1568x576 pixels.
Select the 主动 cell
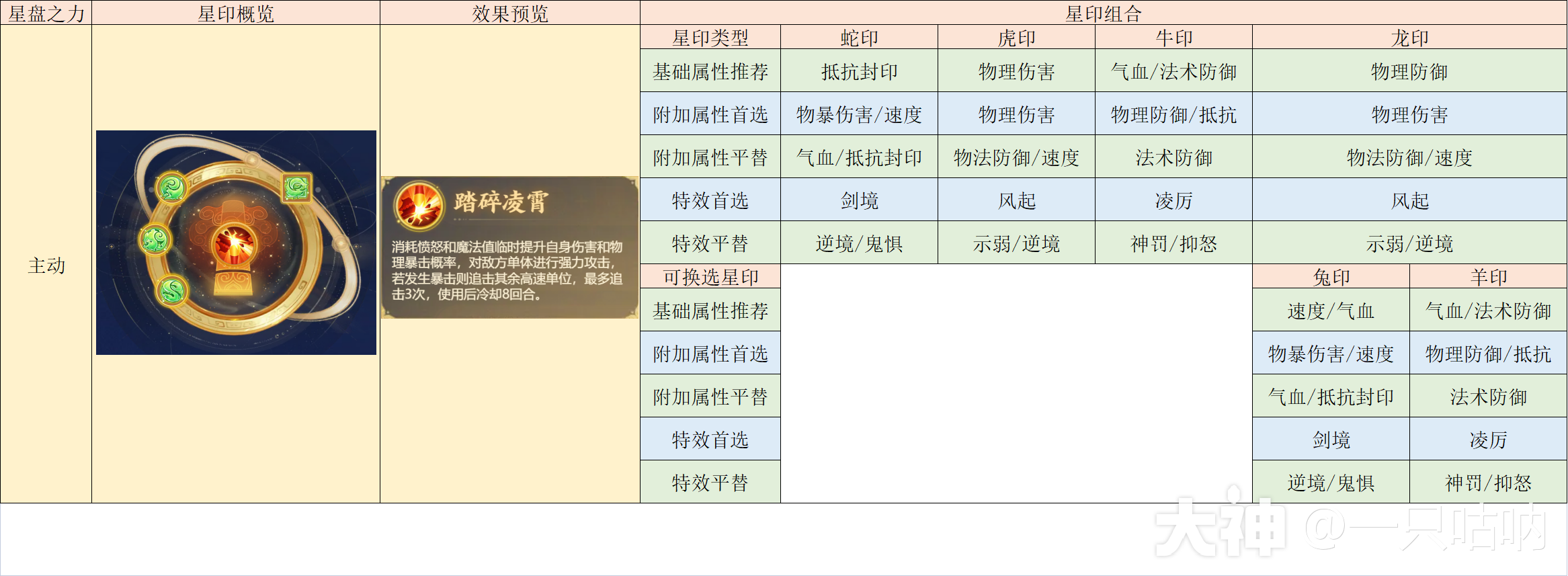tap(46, 265)
